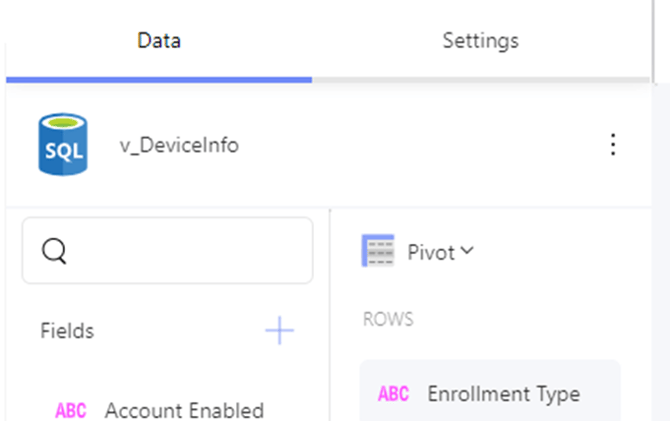
Task: Click the Enrollment Type row item
Action: pyautogui.click(x=490, y=393)
